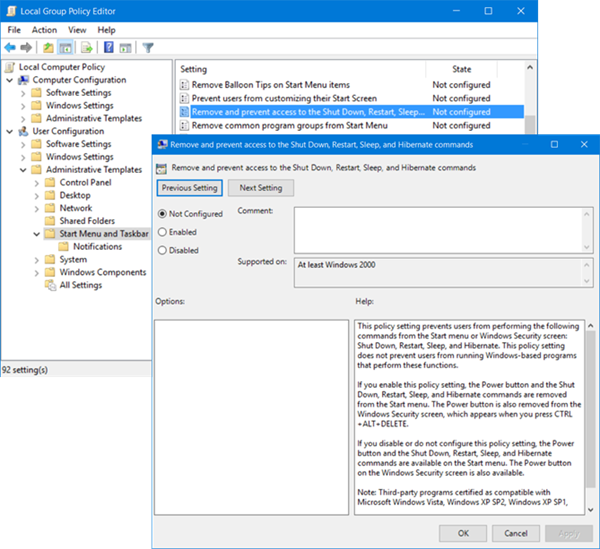The width and height of the screenshot is (600, 549).
Task: Click the Forward arrow toolbar icon
Action: (x=26, y=48)
